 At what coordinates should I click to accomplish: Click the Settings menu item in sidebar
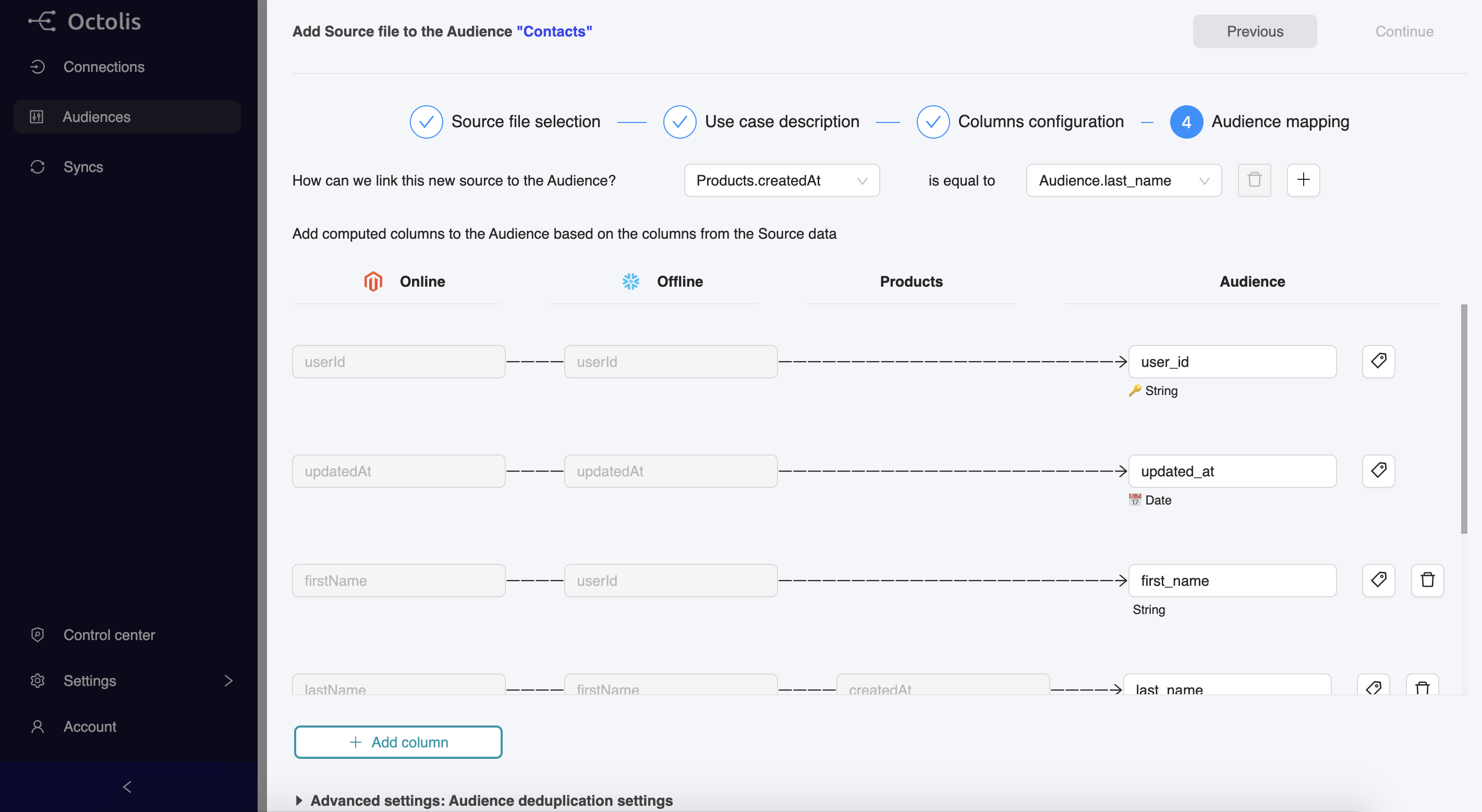[x=90, y=680]
